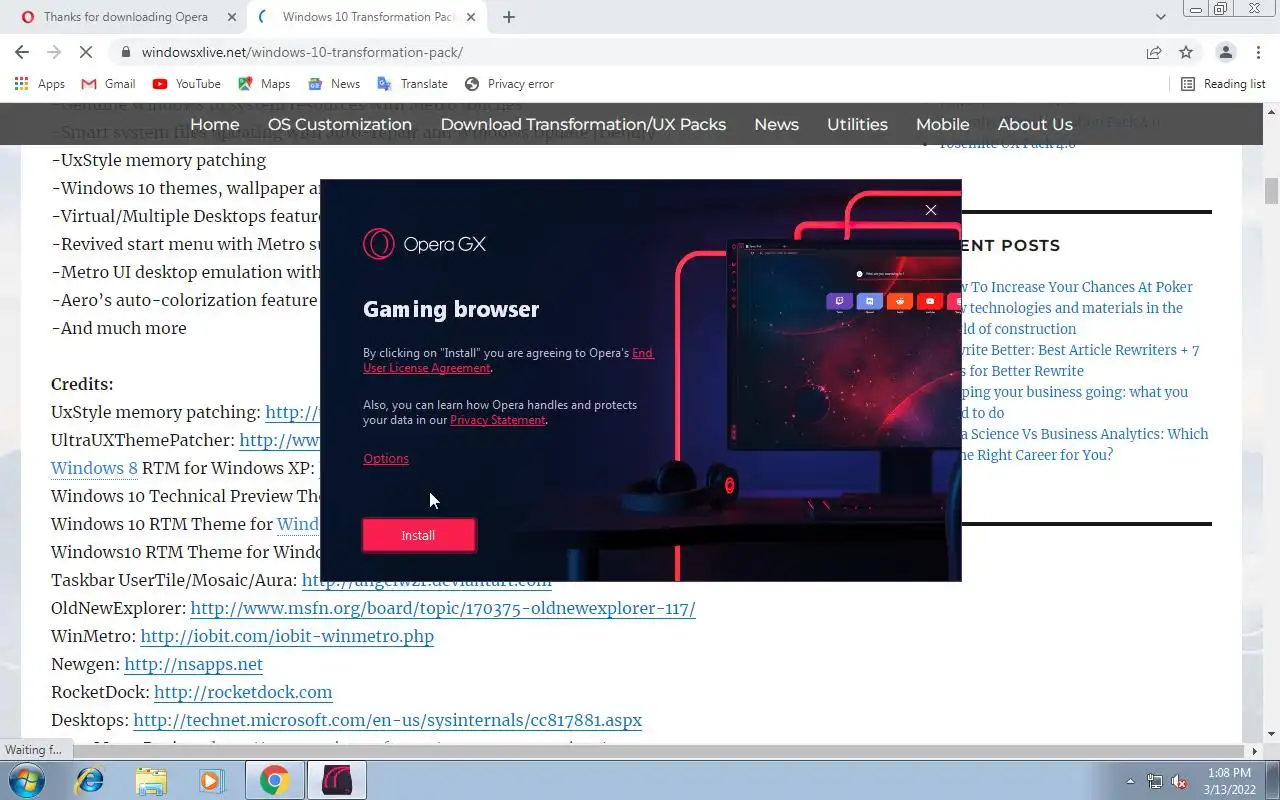Click the scroll up arrow on page scrollbar
This screenshot has height=800, width=1280.
[1271, 110]
